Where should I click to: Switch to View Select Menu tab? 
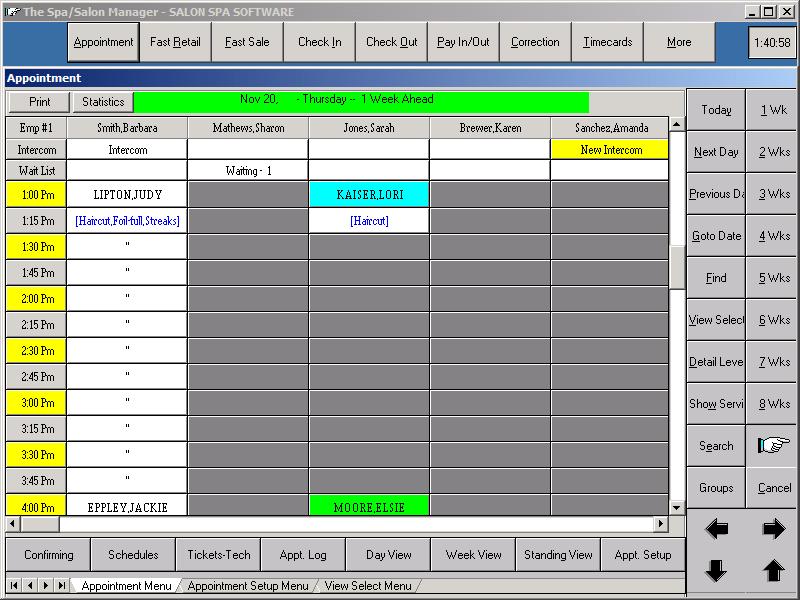coord(368,586)
